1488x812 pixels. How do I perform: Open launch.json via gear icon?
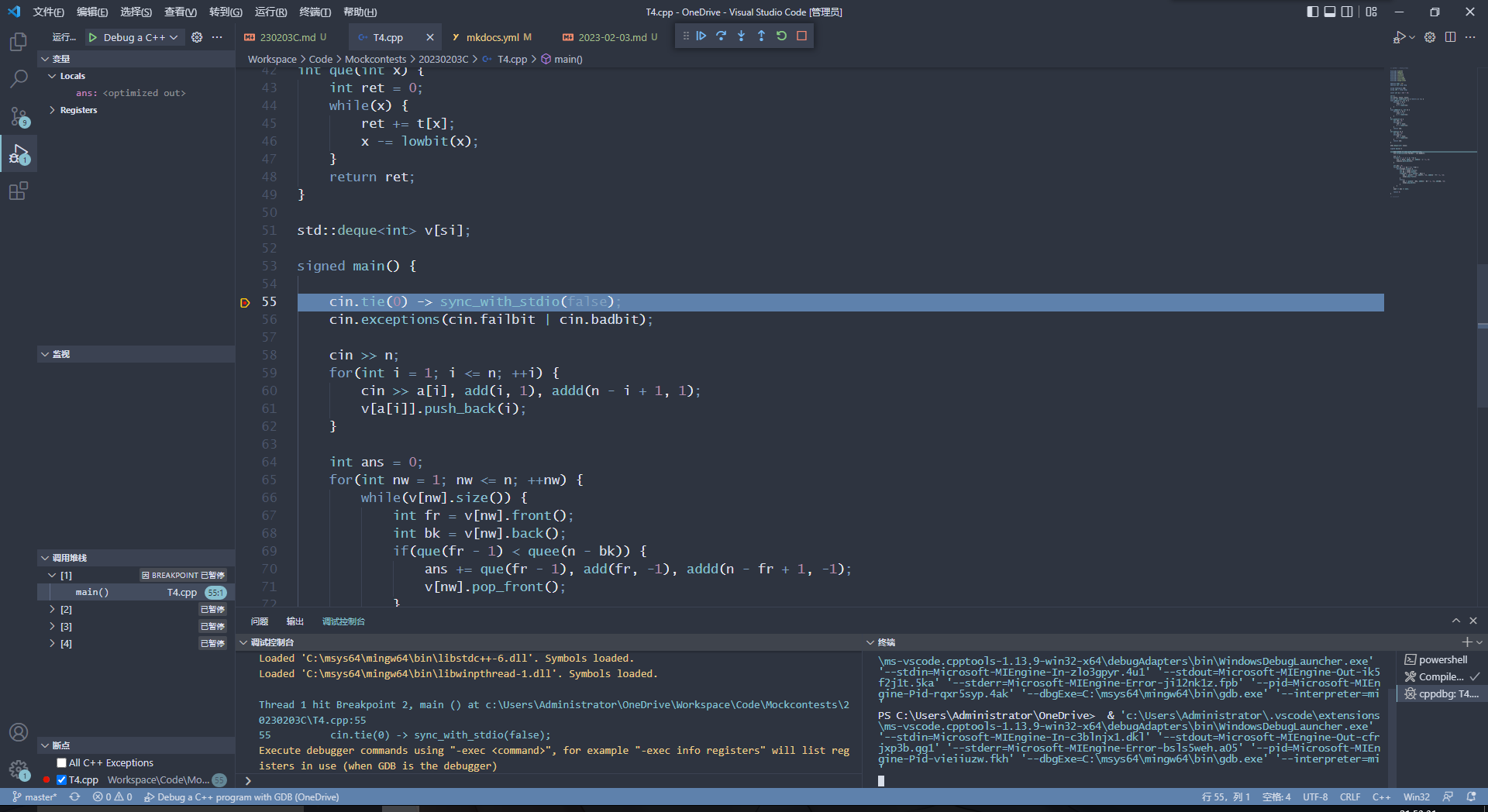197,37
